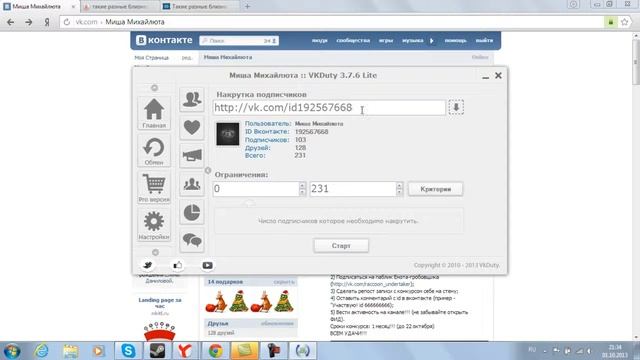The height and width of the screenshot is (360, 640).
Task: Open the люди menu item in VK header
Action: pos(320,40)
